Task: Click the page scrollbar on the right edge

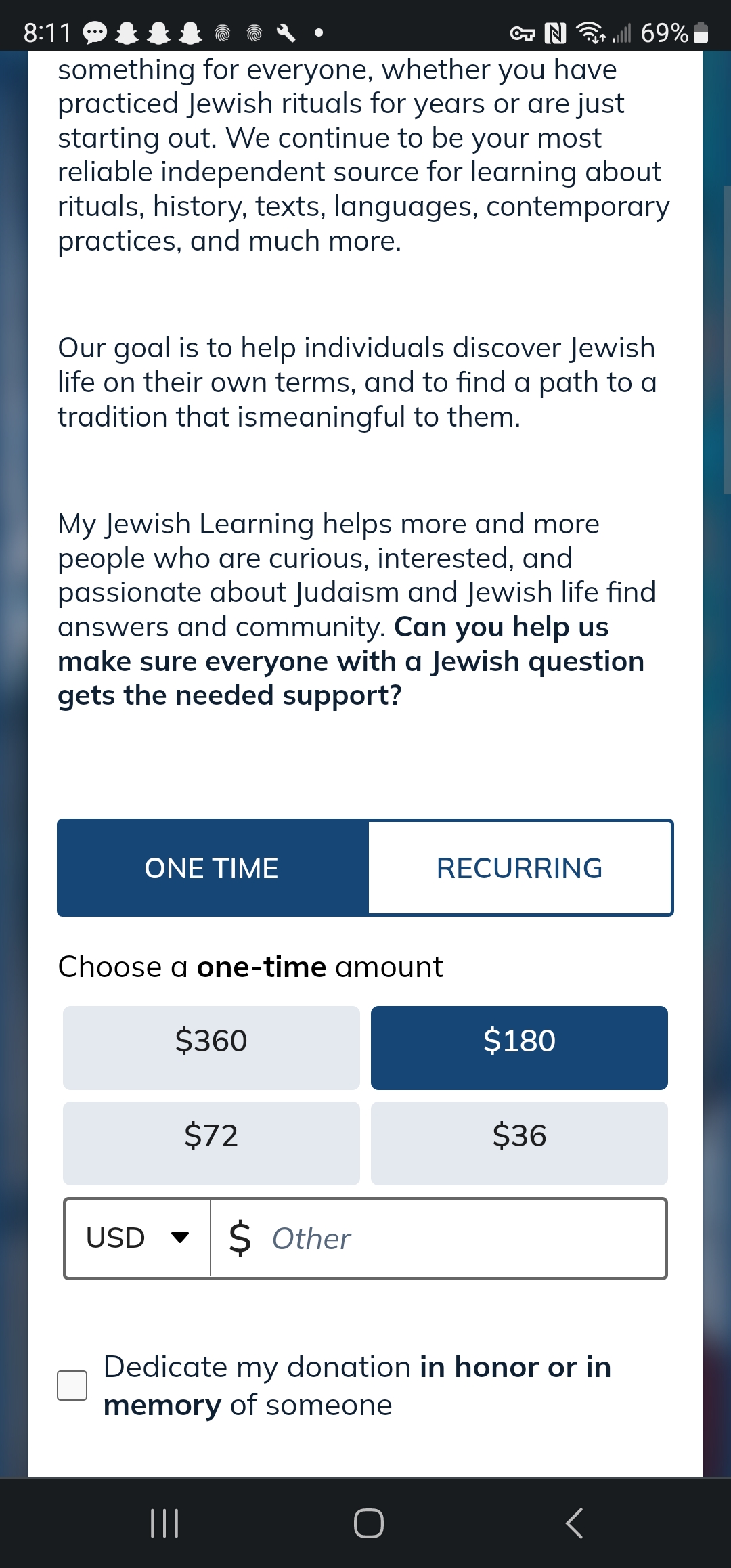Action: [726, 339]
